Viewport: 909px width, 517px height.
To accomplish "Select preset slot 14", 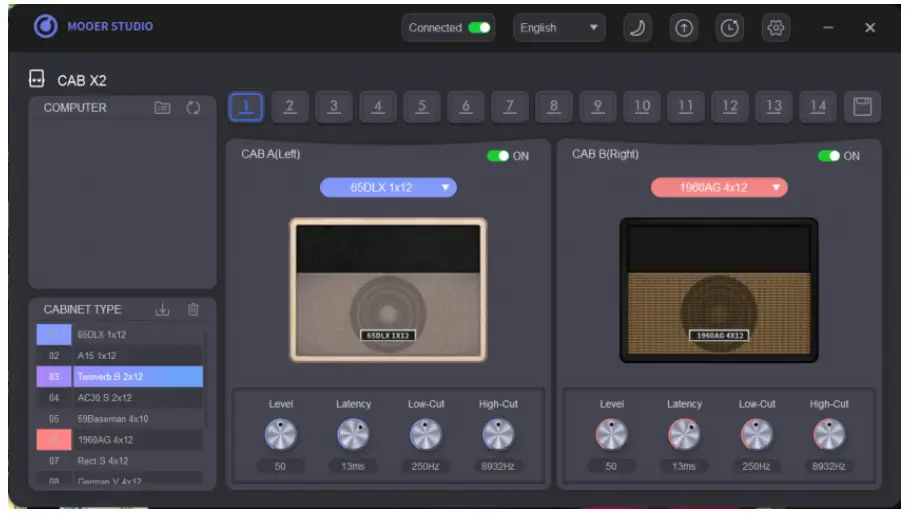I will pyautogui.click(x=818, y=107).
